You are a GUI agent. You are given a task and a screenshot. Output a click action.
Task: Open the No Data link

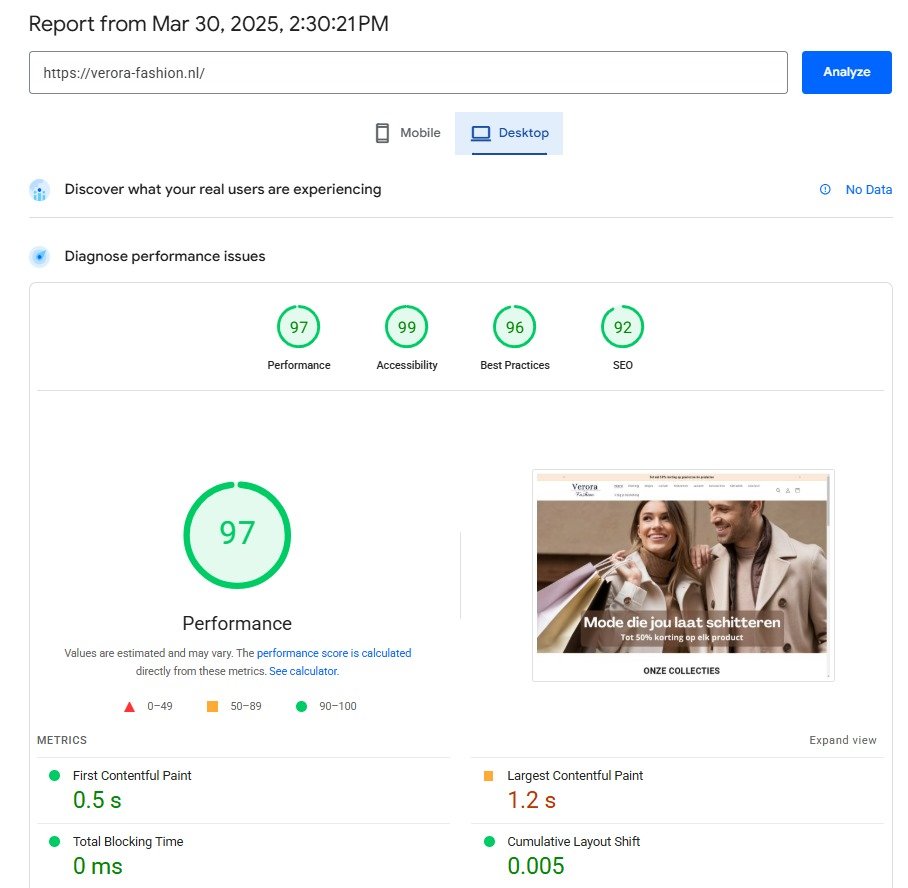click(x=868, y=189)
